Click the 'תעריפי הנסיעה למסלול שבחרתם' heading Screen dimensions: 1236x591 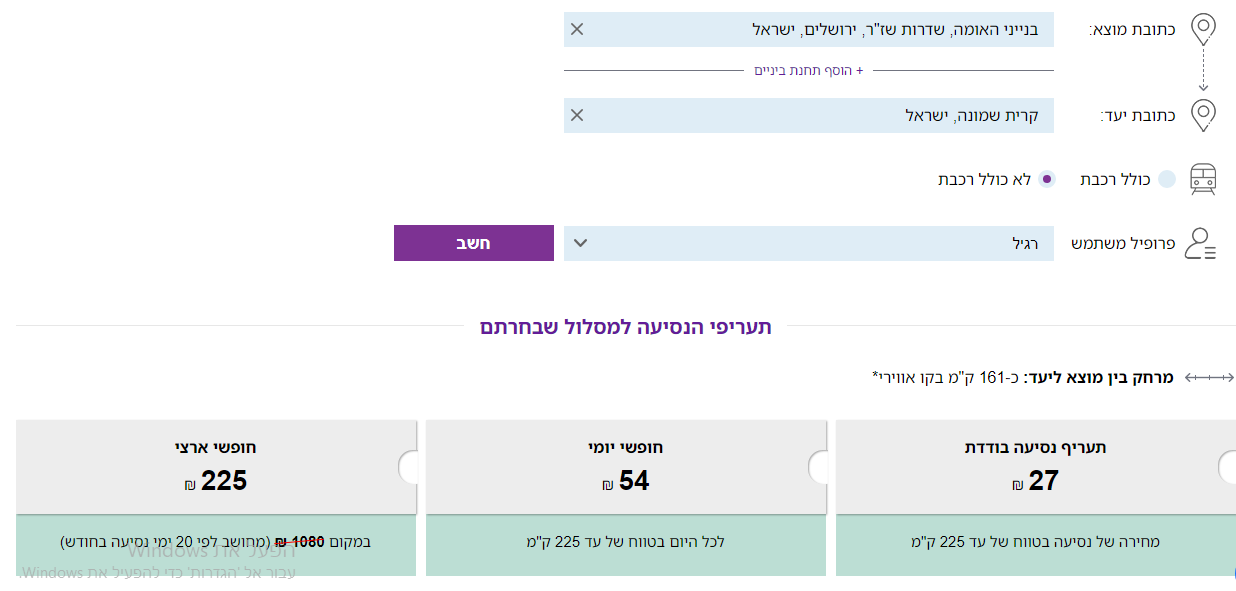click(626, 327)
